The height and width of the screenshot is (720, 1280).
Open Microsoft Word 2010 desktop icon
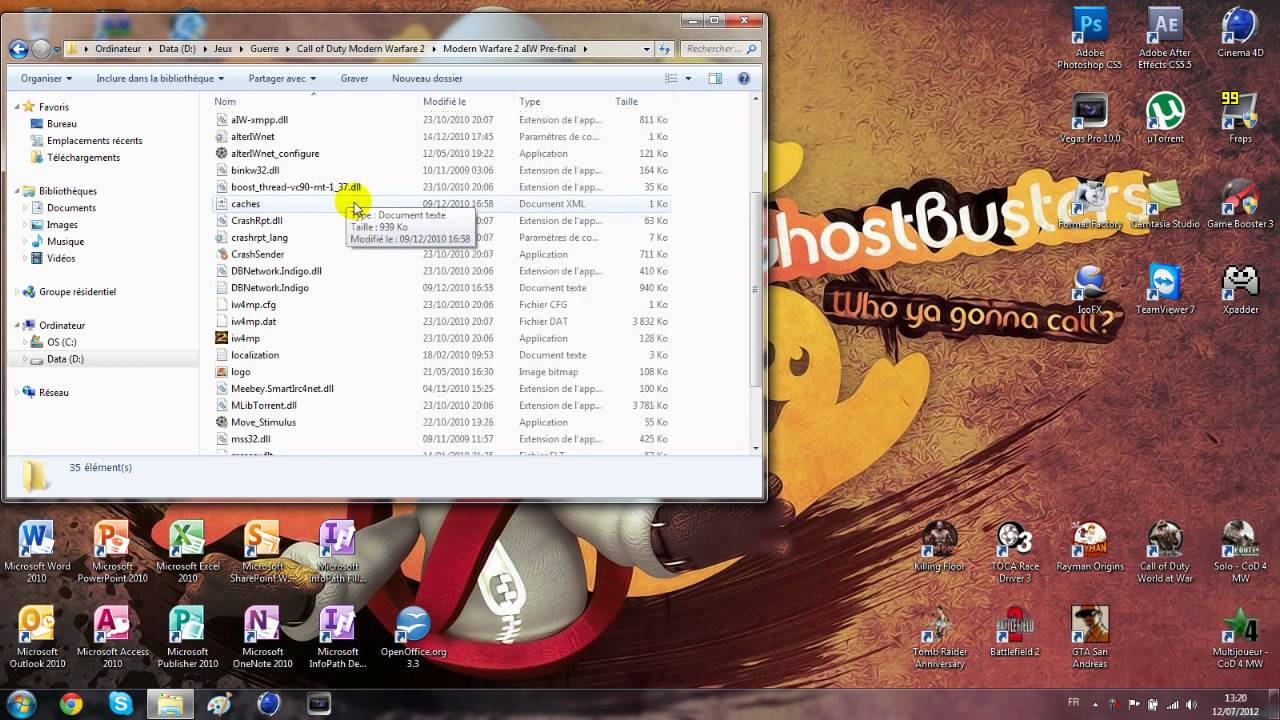37,552
